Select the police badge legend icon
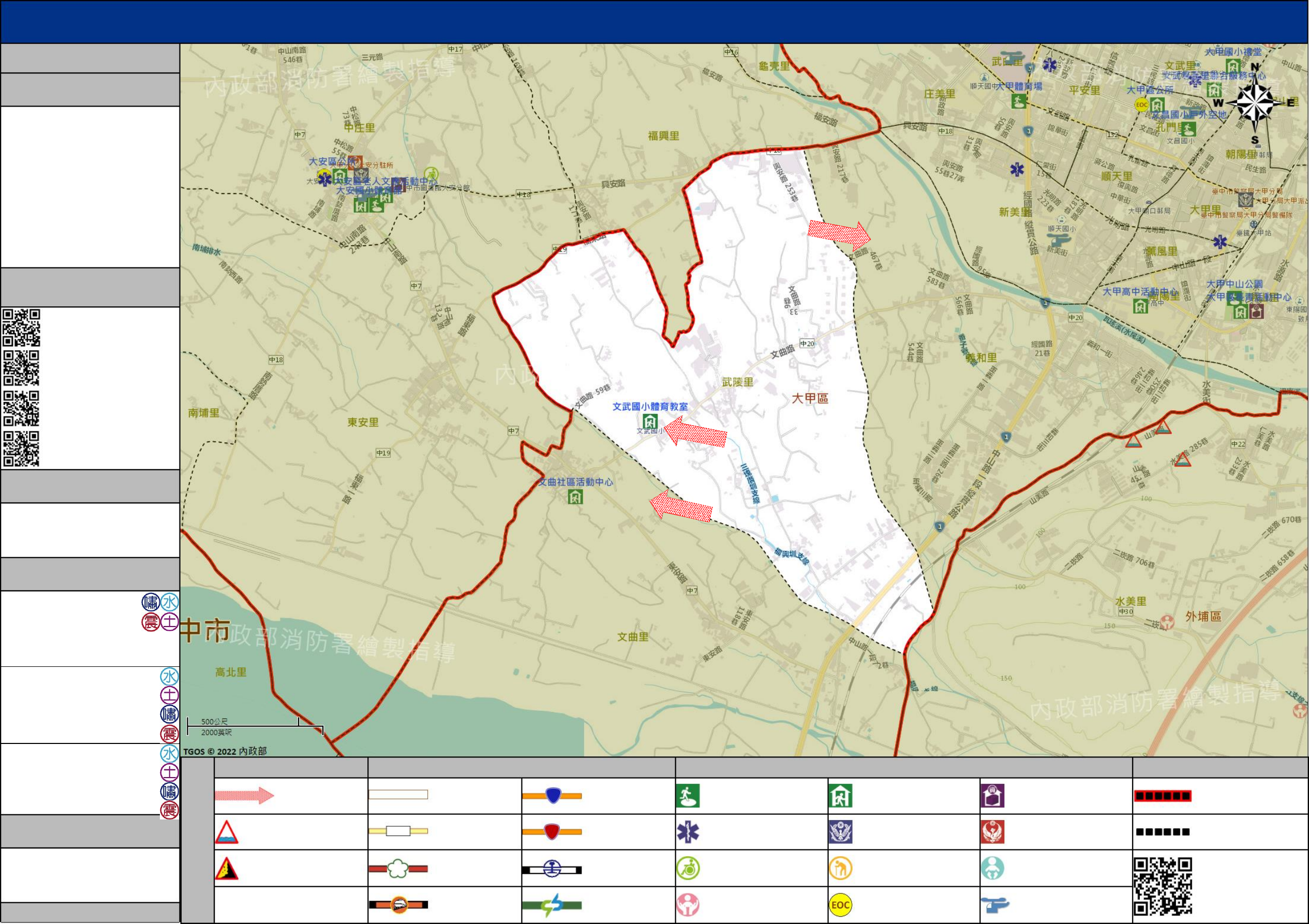 coord(840,832)
